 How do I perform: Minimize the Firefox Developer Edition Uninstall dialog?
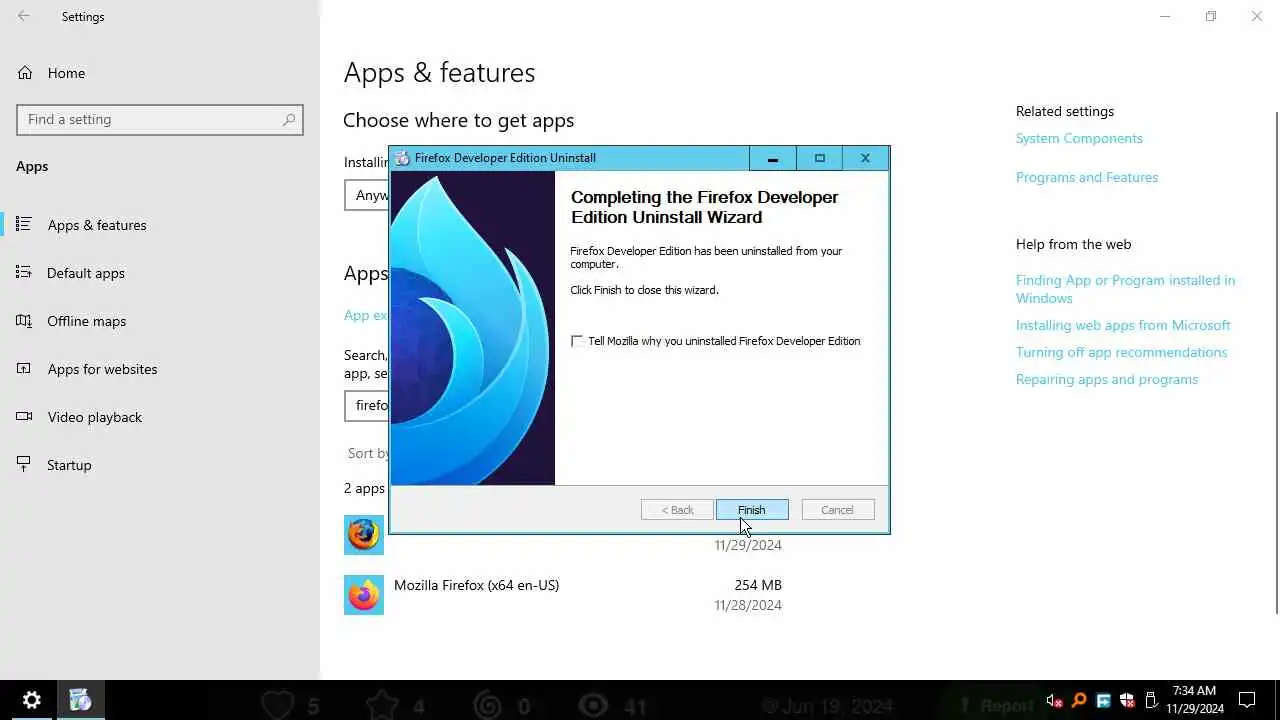772,158
